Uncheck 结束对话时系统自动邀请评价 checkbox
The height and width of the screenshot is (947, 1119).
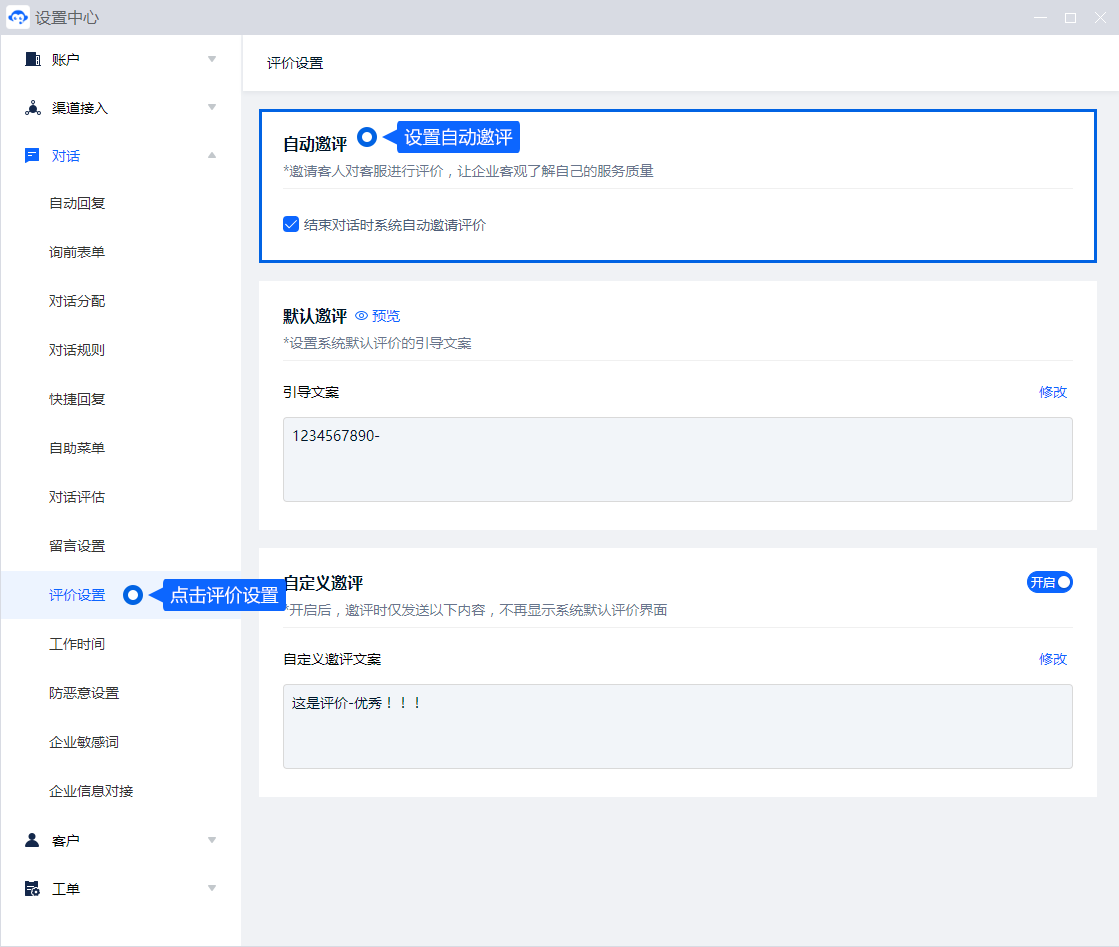(x=291, y=225)
